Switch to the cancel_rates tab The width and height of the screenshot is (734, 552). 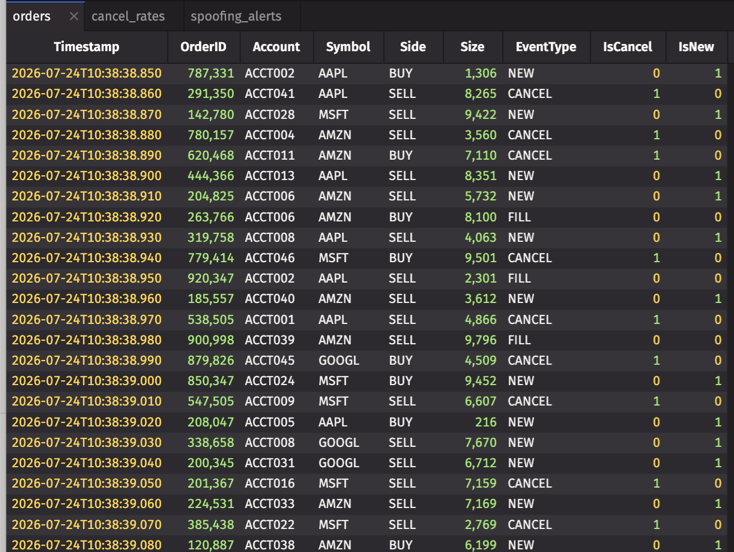pos(128,16)
